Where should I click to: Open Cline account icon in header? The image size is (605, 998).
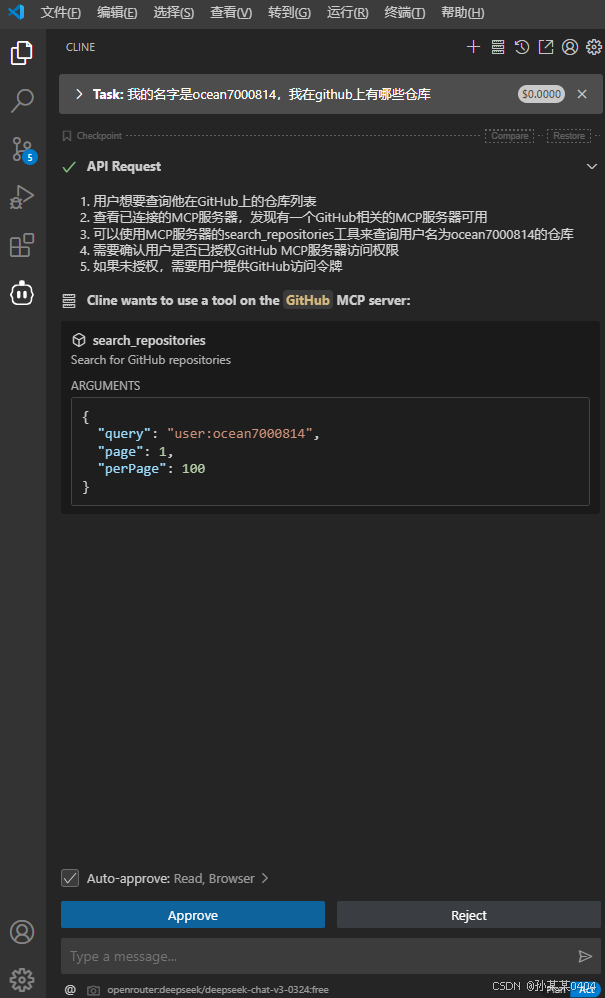570,46
